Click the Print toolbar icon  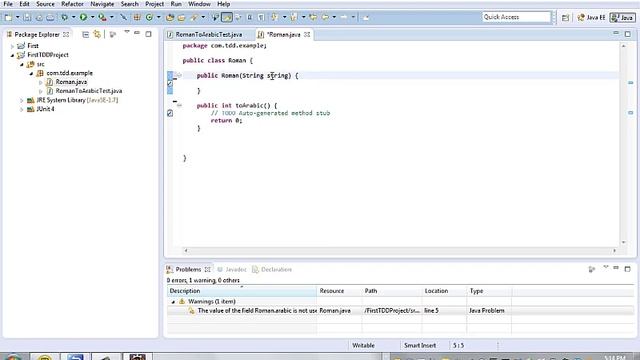(x=50, y=17)
